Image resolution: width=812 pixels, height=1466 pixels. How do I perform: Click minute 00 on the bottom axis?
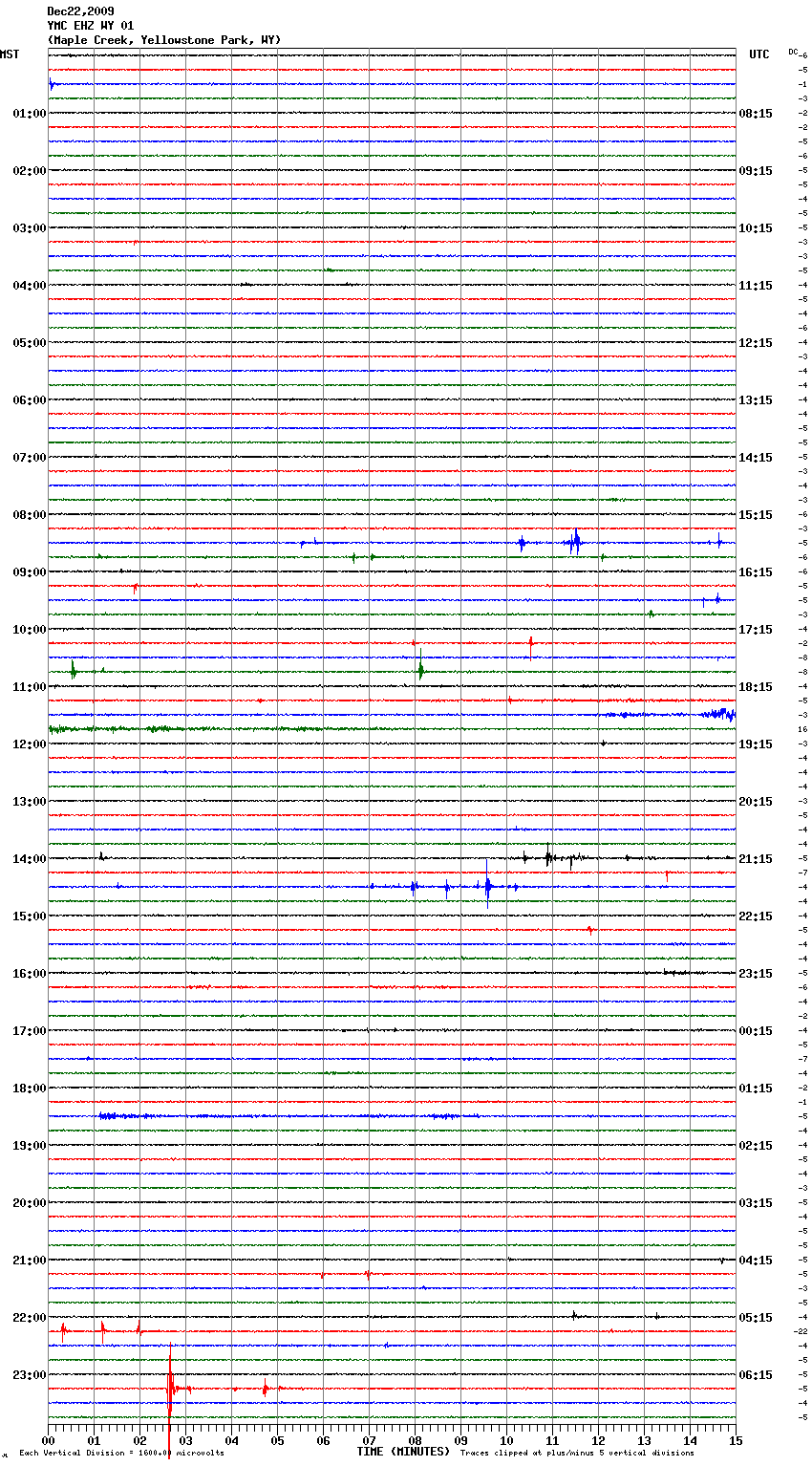[x=48, y=1440]
